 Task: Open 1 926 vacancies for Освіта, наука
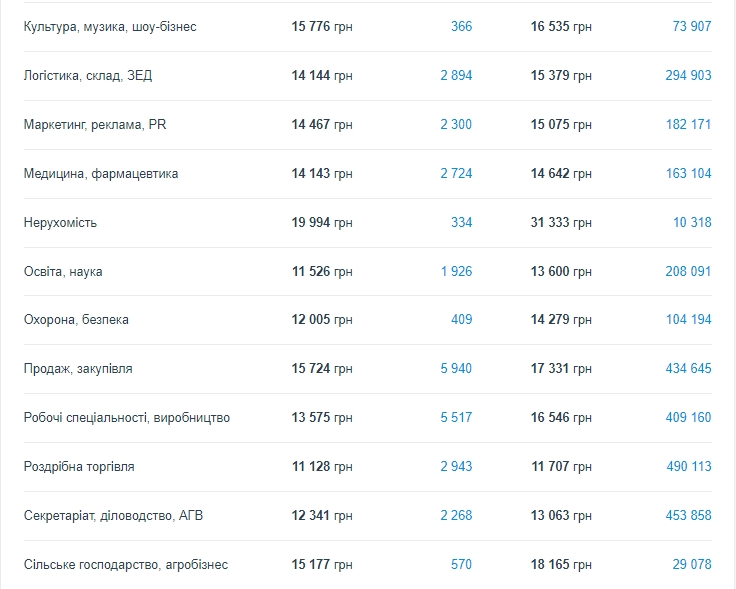click(x=456, y=271)
